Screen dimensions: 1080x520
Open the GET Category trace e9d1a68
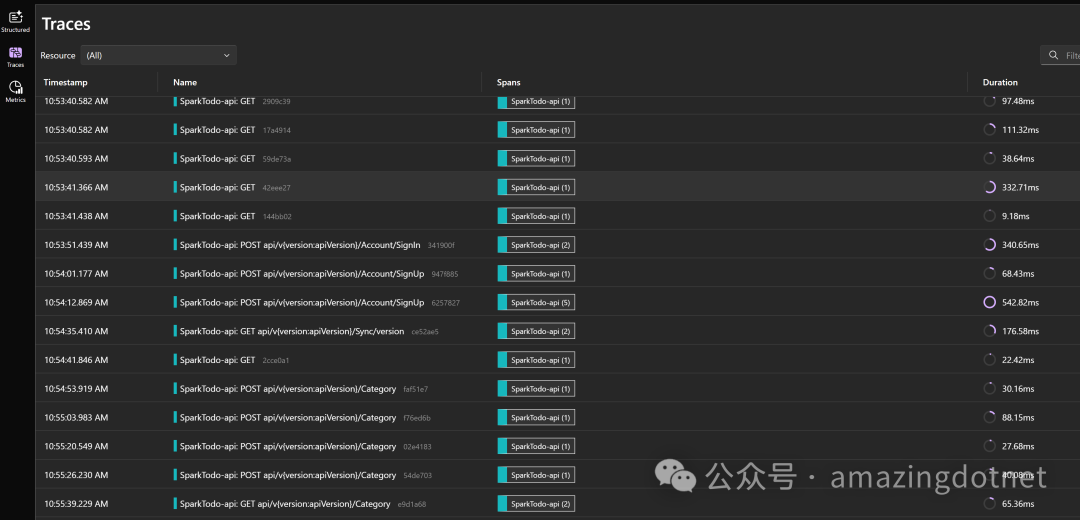tap(300, 504)
